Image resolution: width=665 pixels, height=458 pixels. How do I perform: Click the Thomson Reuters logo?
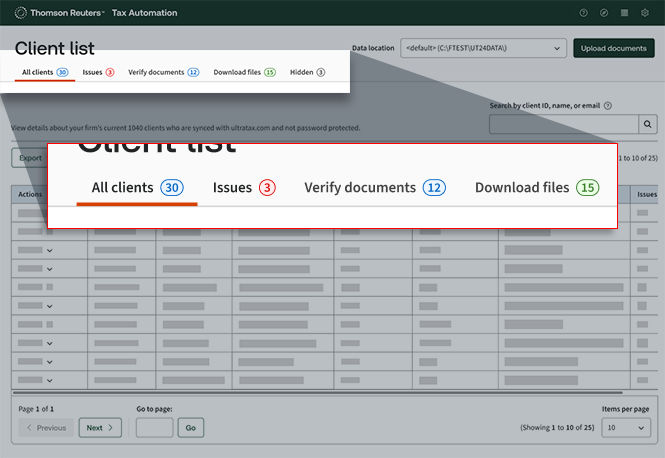coord(59,13)
